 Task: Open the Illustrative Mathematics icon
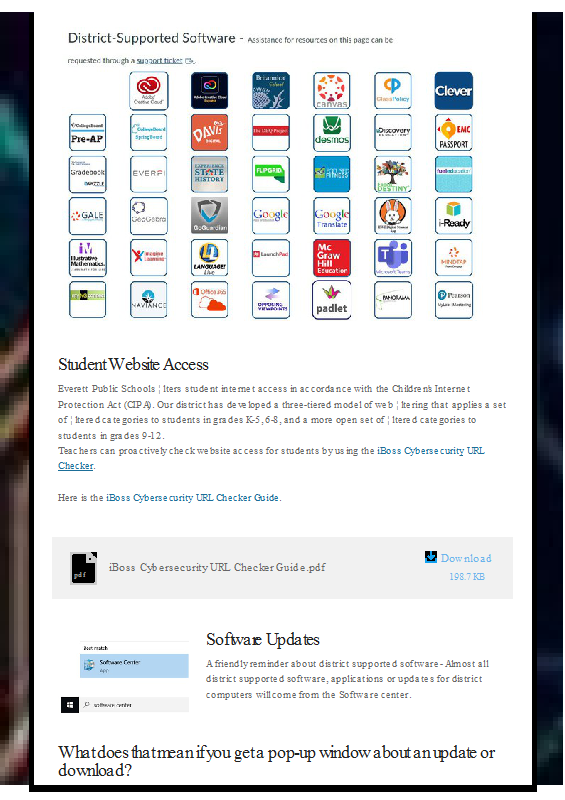point(87,258)
